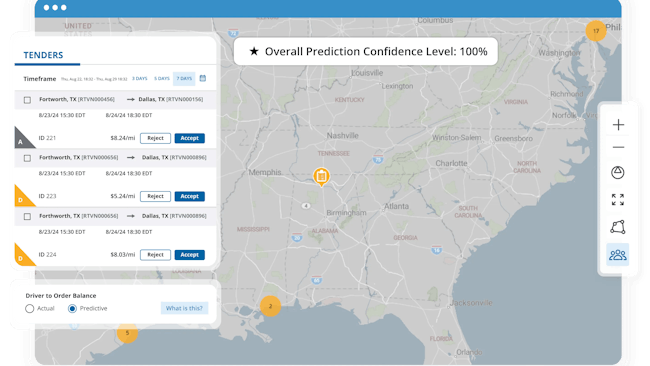Click the $5.24/mi rate value

[123, 196]
